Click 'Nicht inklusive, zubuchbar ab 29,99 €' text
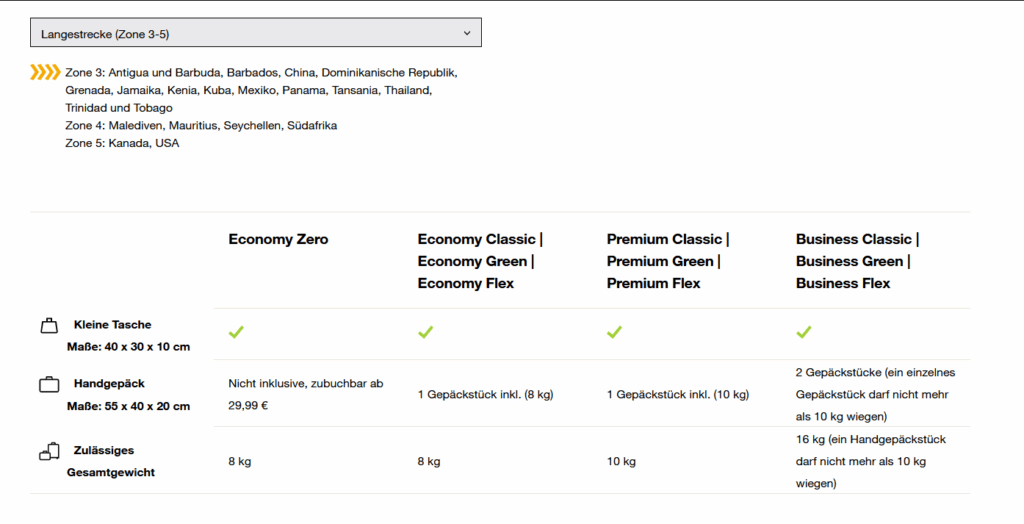 click(x=305, y=393)
